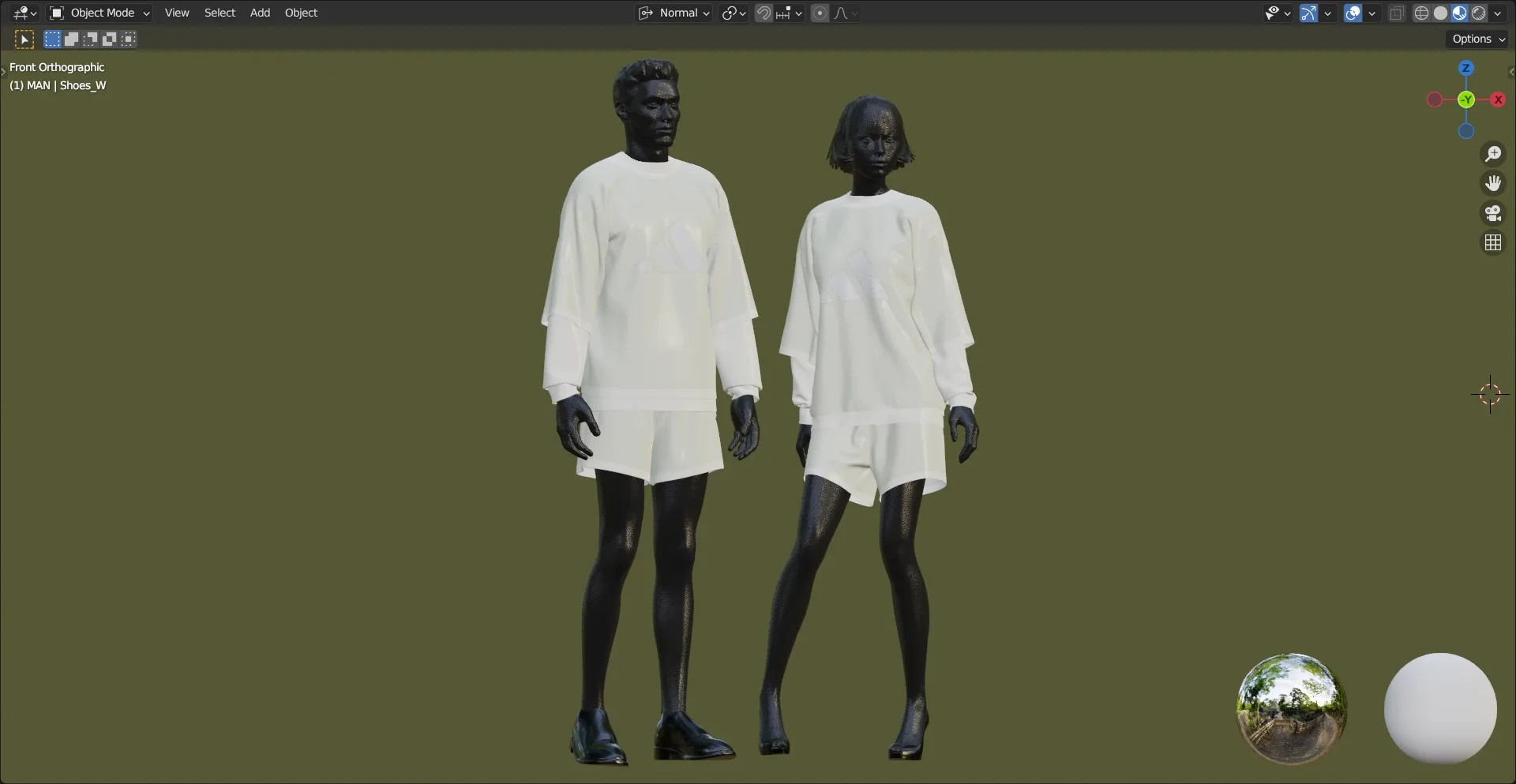Select the Tweak tool in the toolbar

pos(24,39)
